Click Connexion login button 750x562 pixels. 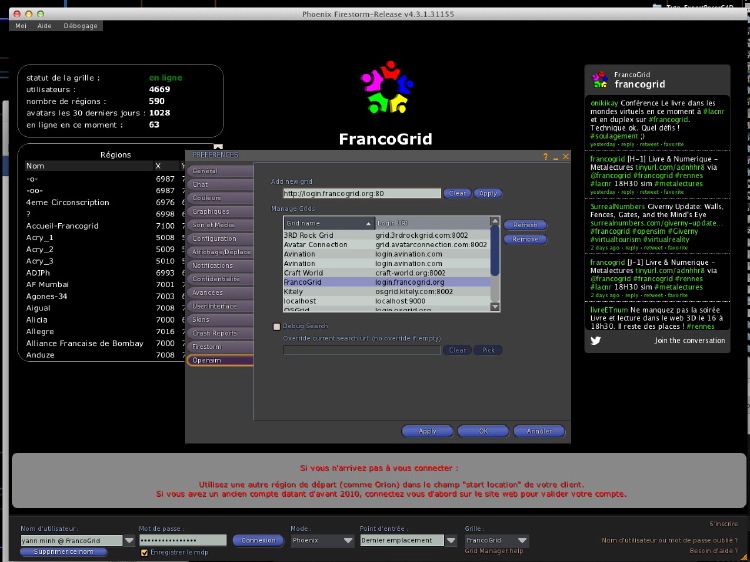click(x=258, y=540)
